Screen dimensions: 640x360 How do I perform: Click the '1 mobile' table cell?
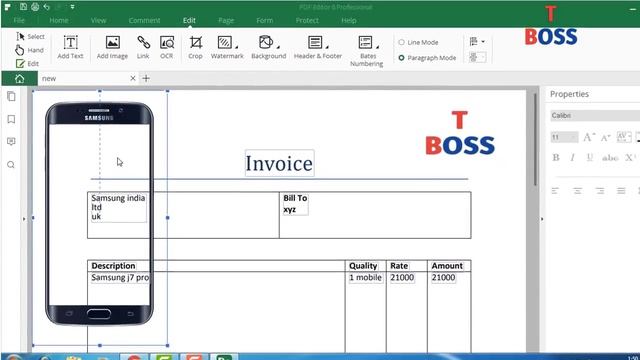pos(365,278)
